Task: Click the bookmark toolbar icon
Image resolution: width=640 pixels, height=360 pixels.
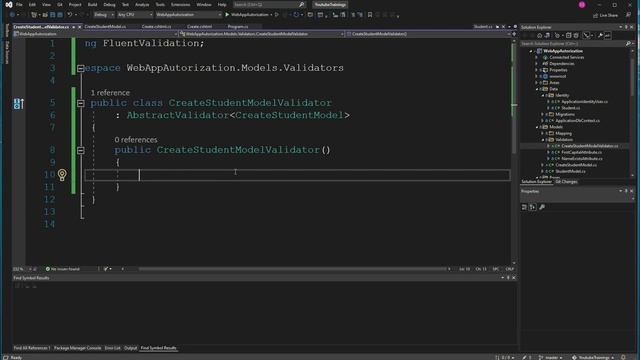Action: pos(370,15)
